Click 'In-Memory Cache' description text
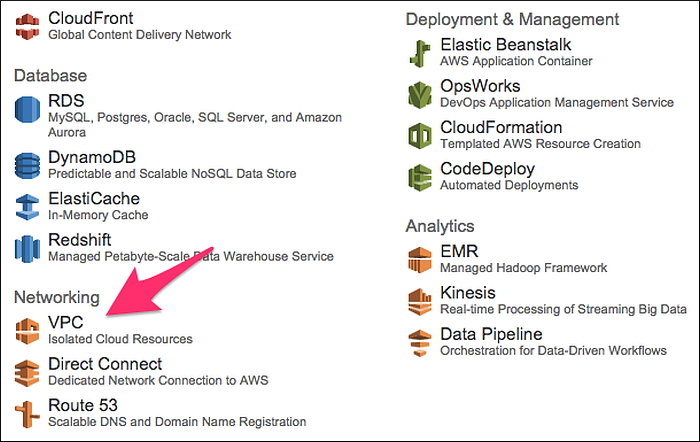Screen dimensions: 700x442 98,215
